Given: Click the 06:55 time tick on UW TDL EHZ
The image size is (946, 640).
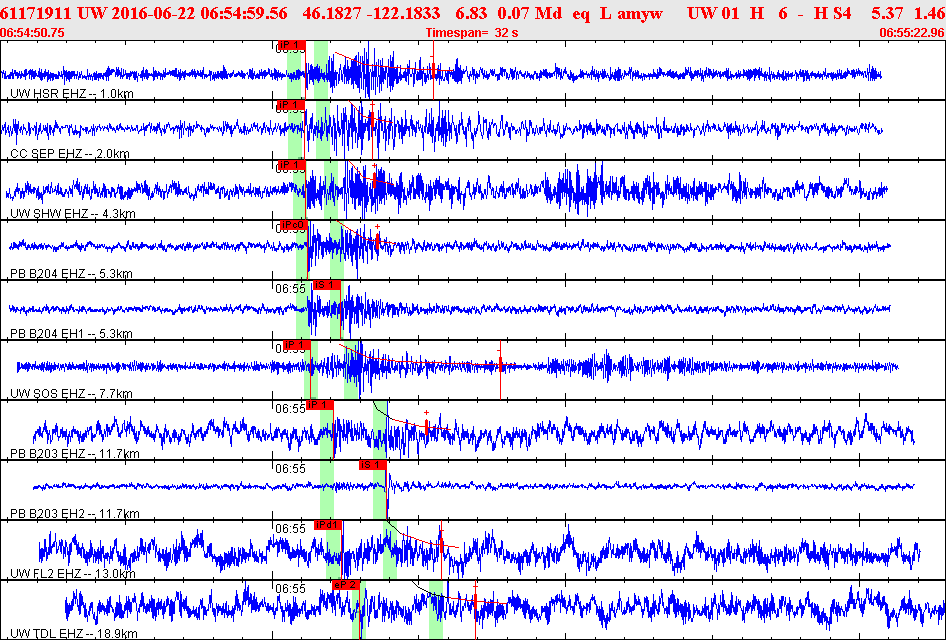Looking at the screenshot, I should (x=291, y=588).
